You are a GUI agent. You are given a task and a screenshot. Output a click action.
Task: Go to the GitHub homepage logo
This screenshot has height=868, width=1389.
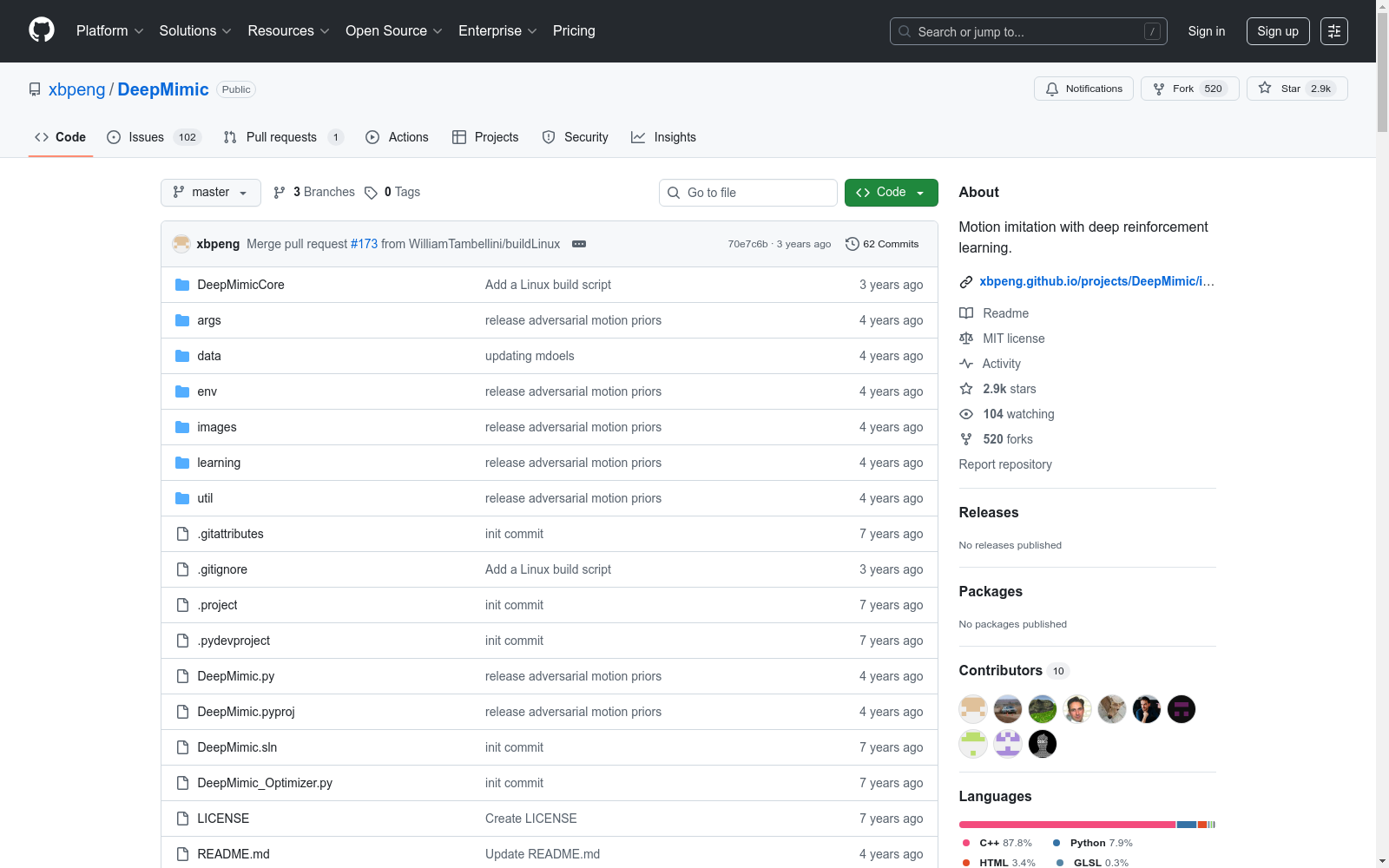42,30
